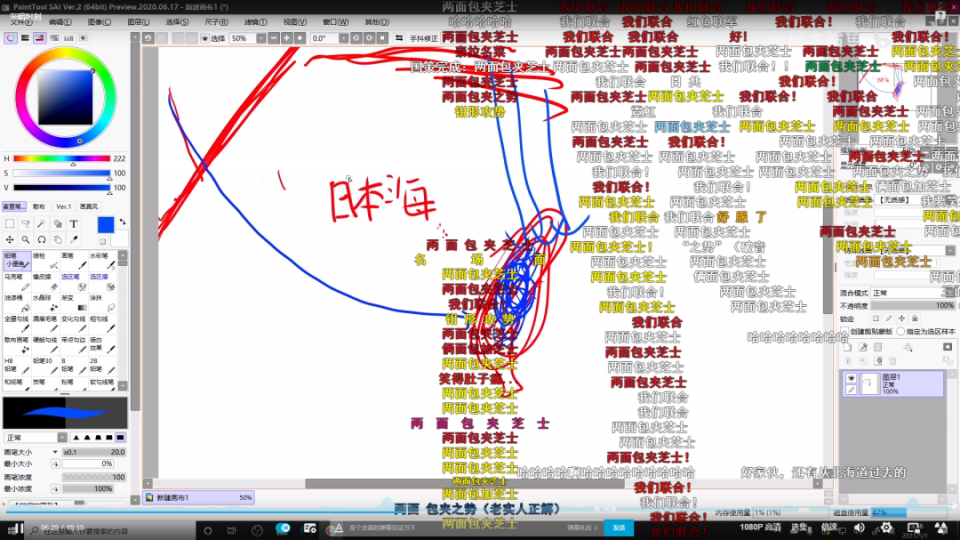
Task: Choose the 橡皮擦 eraser tool
Action: click(x=46, y=282)
